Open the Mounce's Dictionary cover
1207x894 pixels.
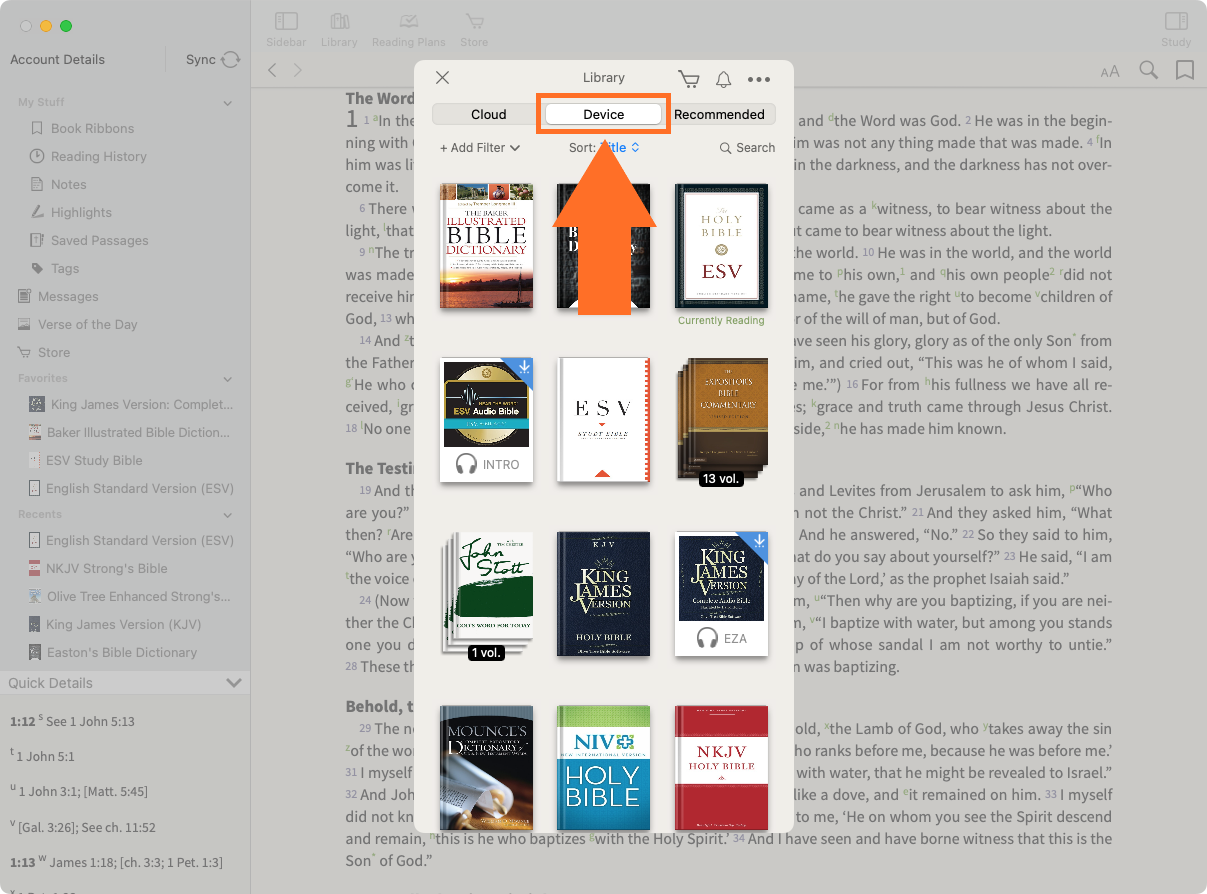[486, 768]
